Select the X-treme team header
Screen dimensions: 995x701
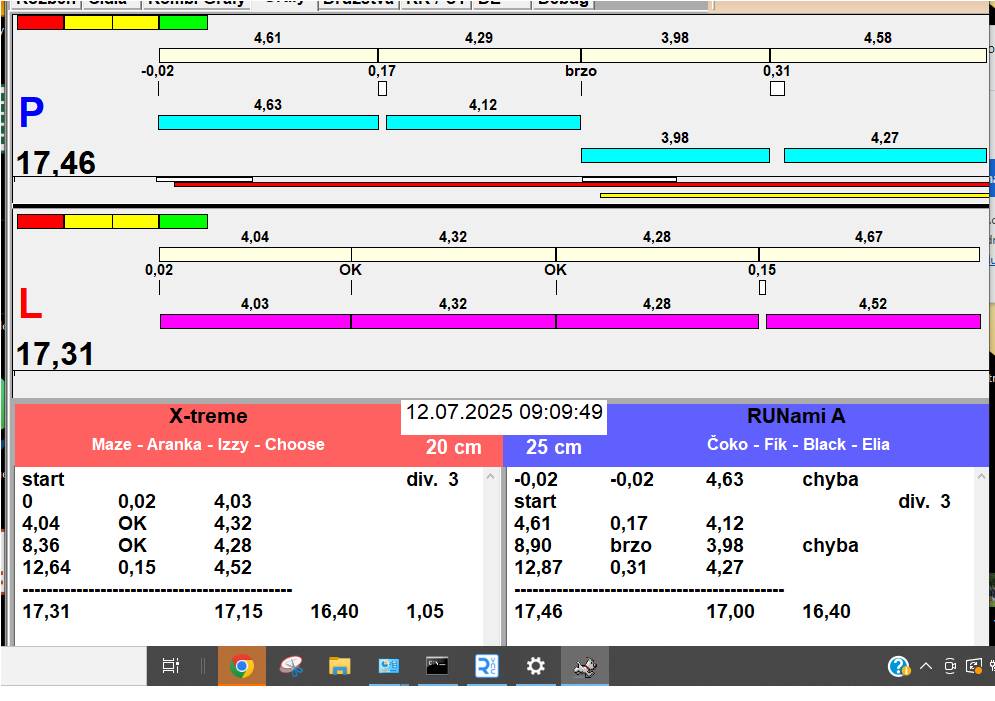208,417
